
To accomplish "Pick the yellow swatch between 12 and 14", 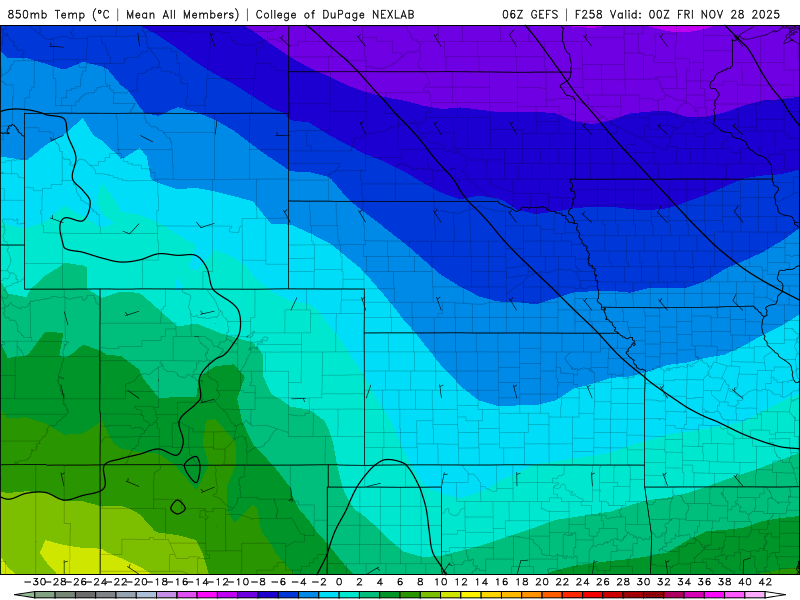I will [x=470, y=595].
